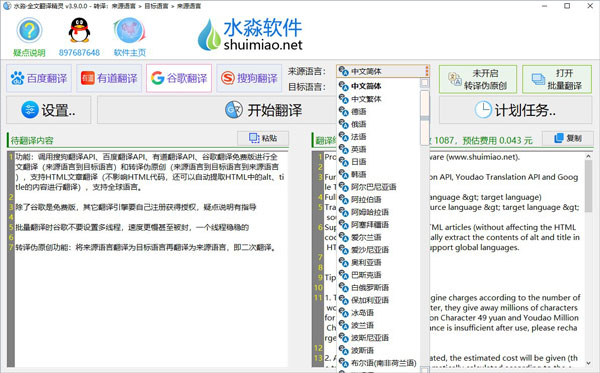
Task: Choose 德语 in the language list
Action: 378,111
